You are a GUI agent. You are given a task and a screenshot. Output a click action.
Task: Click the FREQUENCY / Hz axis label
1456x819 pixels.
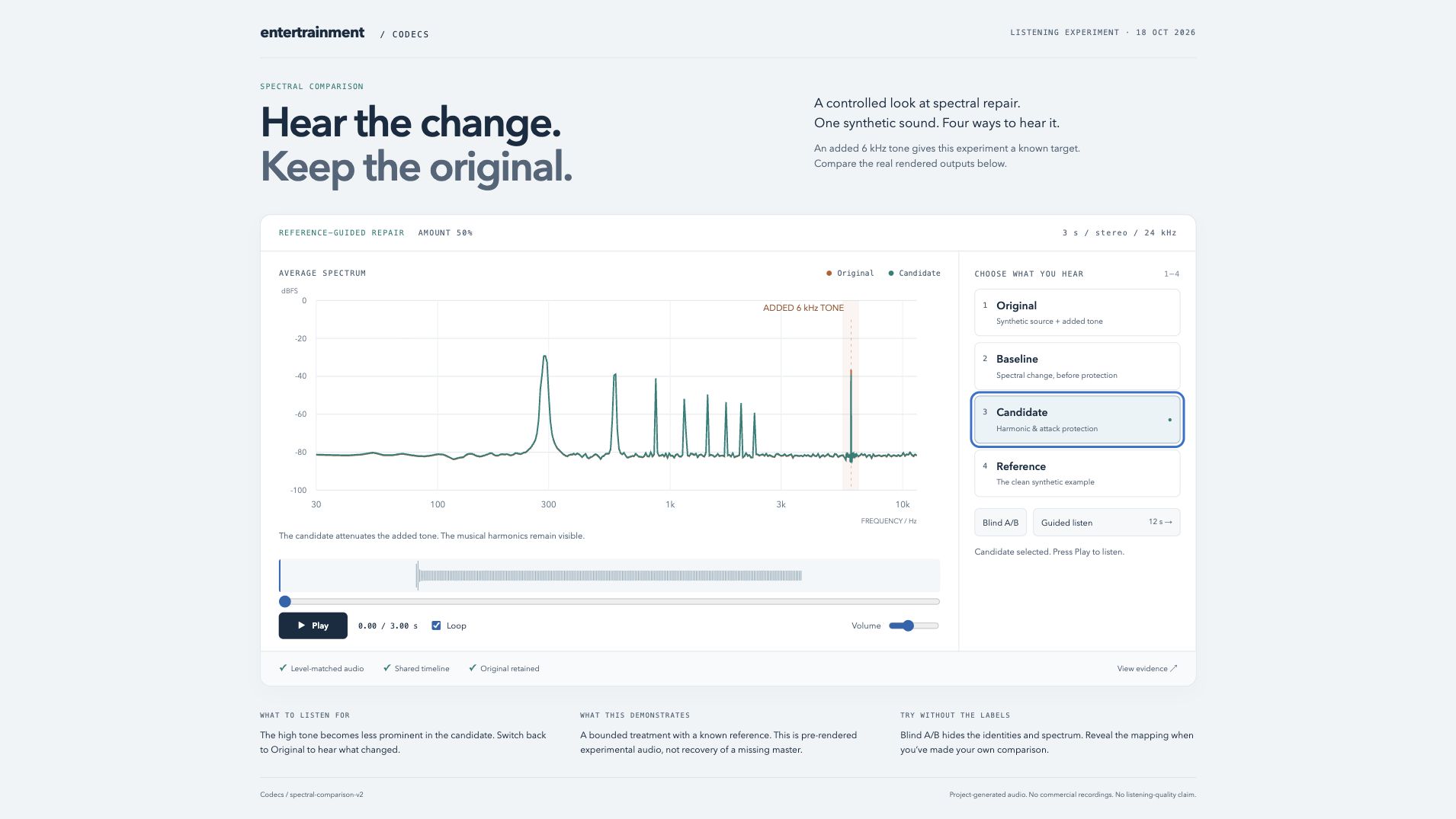[x=888, y=521]
